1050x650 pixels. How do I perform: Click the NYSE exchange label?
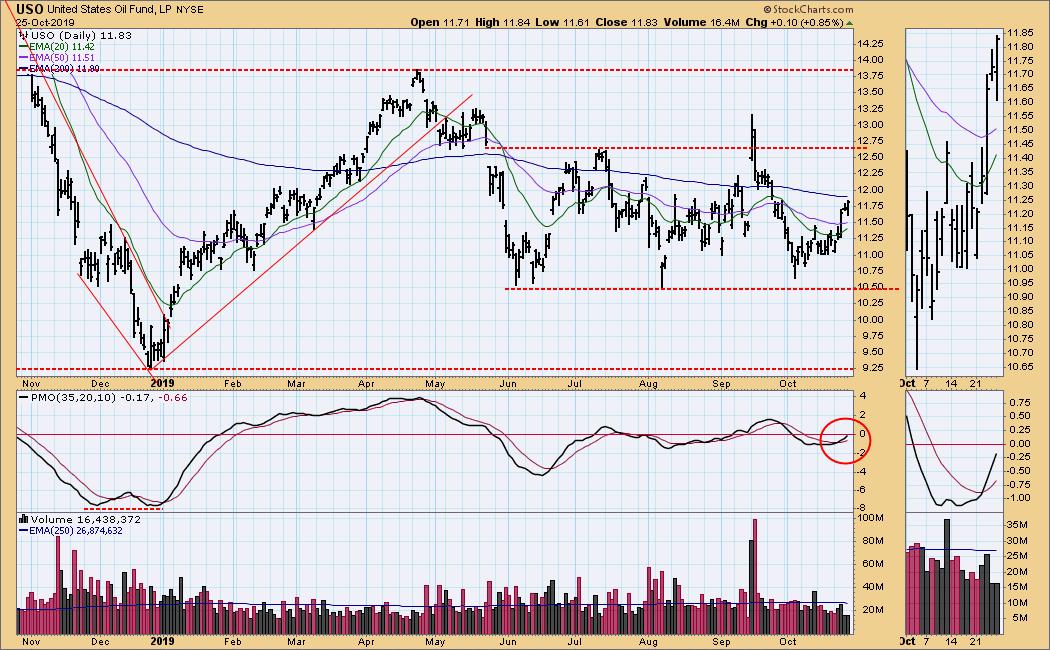click(190, 10)
